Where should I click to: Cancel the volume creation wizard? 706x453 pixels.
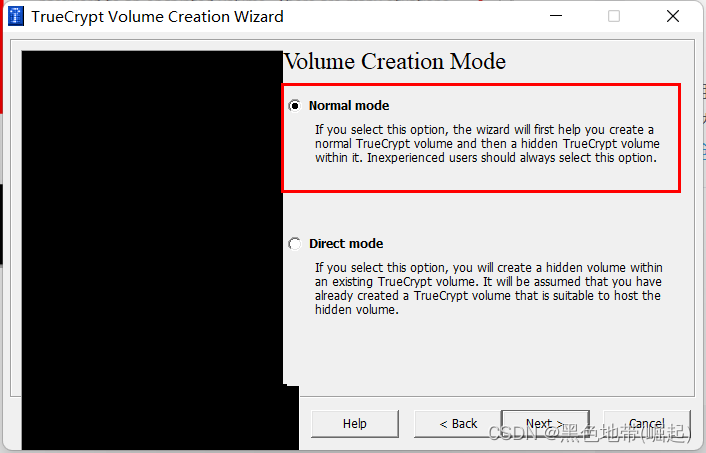[647, 424]
